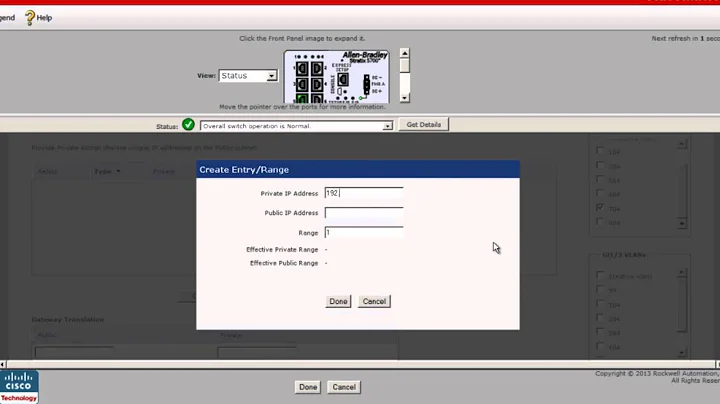Image resolution: width=720 pixels, height=404 pixels.
Task: Focus Gateway Translation Public field
Action: tap(74, 353)
